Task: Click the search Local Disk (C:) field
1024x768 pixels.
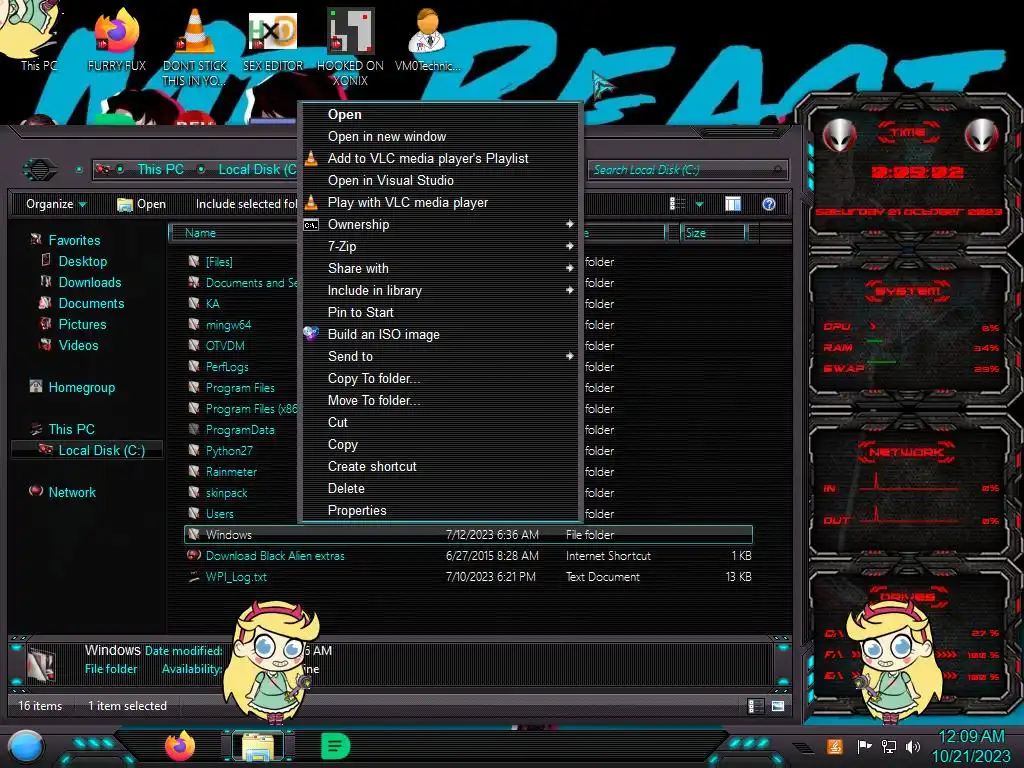Action: click(x=688, y=170)
